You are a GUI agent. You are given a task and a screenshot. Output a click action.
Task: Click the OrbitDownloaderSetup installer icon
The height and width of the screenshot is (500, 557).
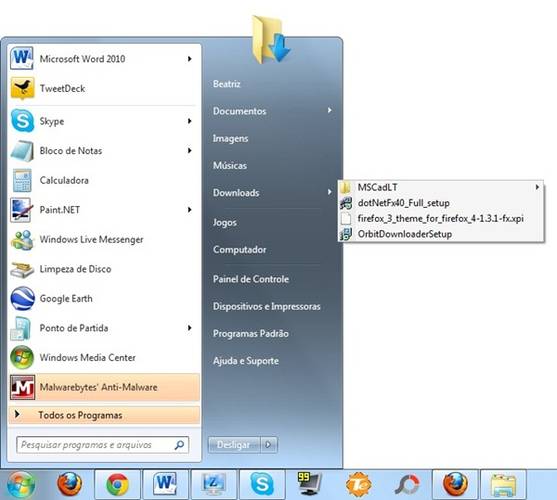pos(346,234)
